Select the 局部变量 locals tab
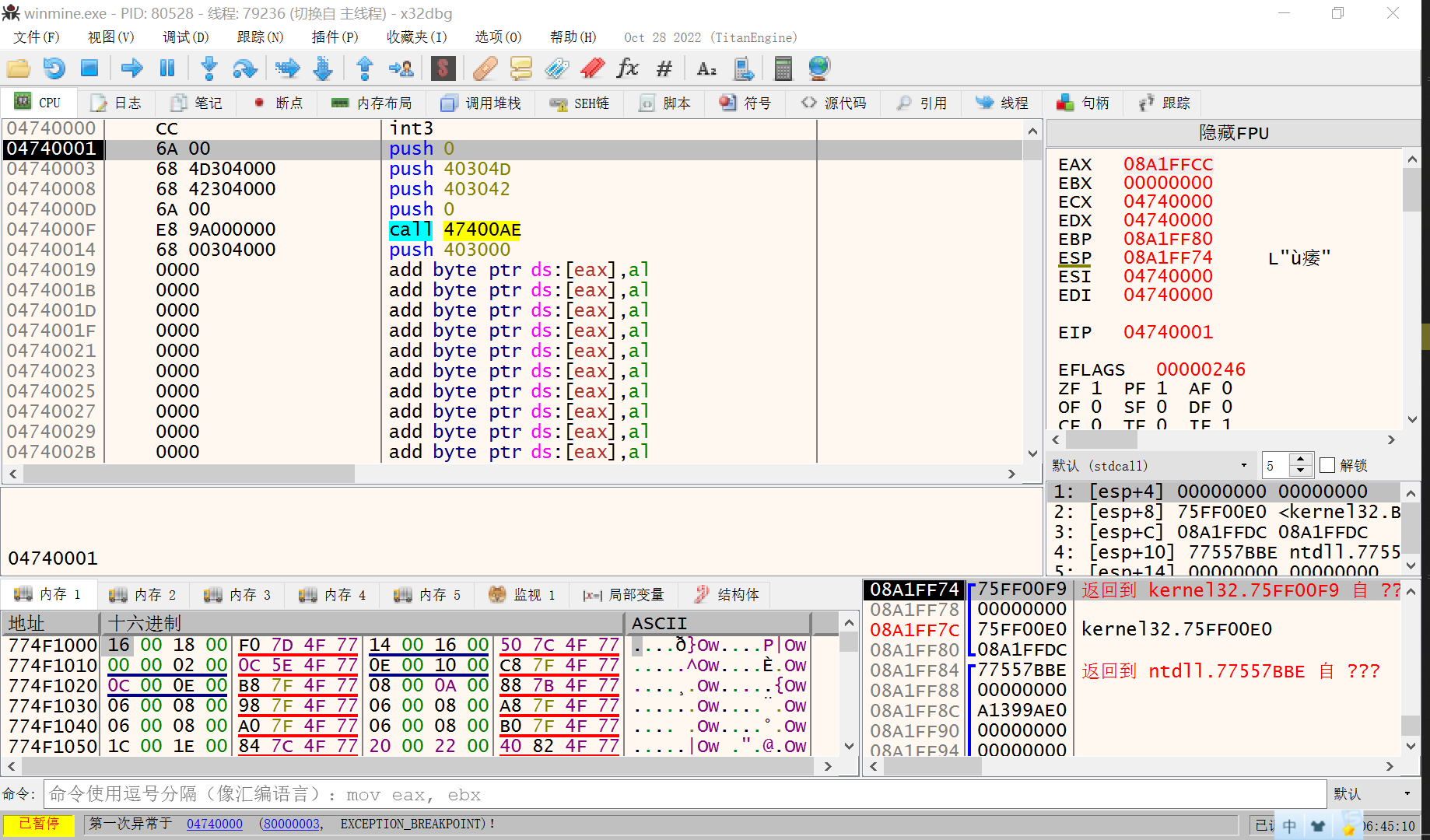The height and width of the screenshot is (840, 1430). (624, 595)
